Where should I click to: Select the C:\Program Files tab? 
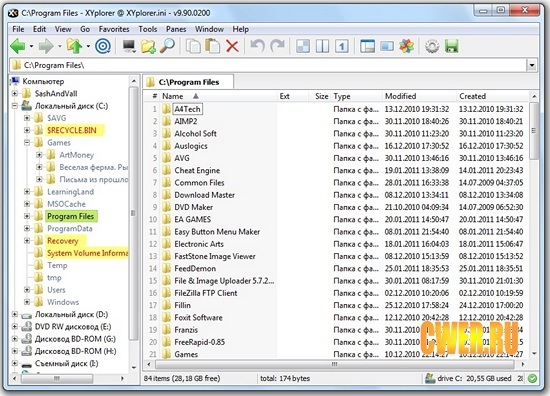pos(189,82)
